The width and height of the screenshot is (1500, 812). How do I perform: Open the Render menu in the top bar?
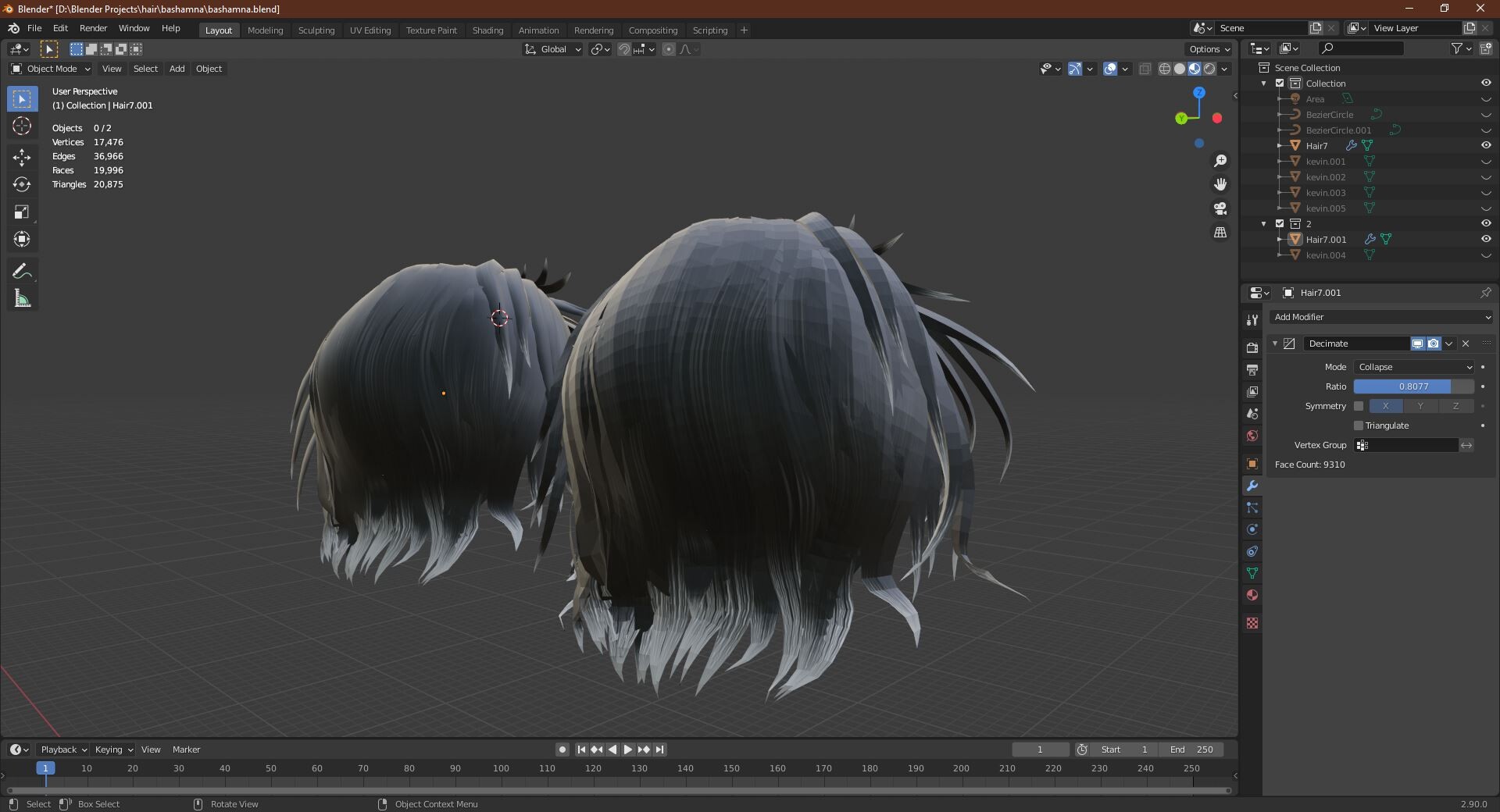coord(93,28)
